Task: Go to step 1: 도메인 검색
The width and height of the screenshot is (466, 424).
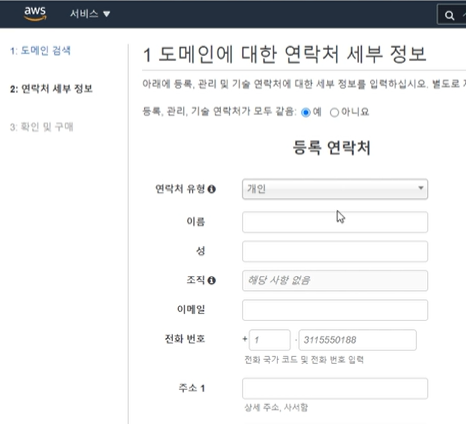Action: pyautogui.click(x=40, y=51)
